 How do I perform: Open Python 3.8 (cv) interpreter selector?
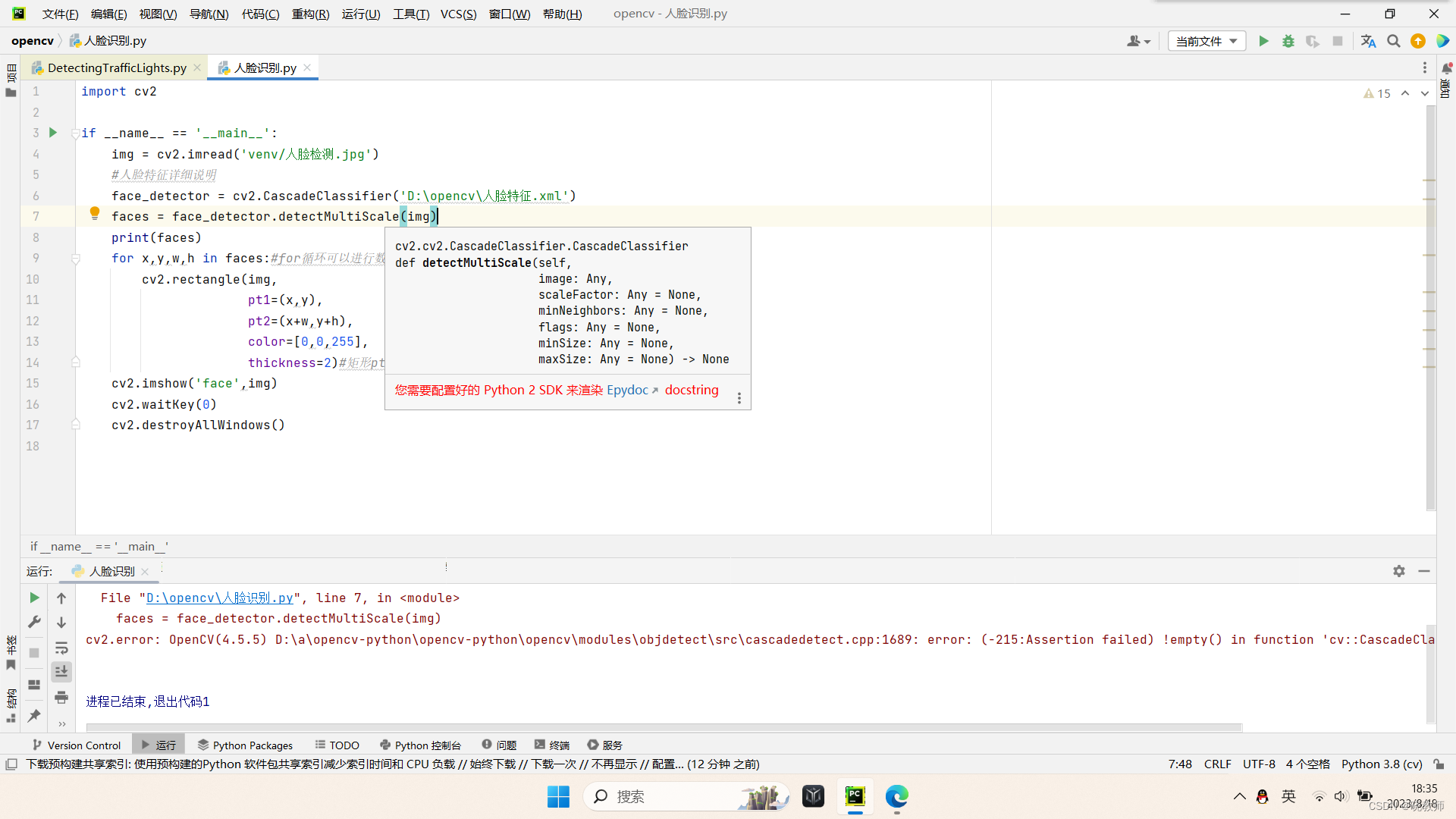tap(1382, 764)
